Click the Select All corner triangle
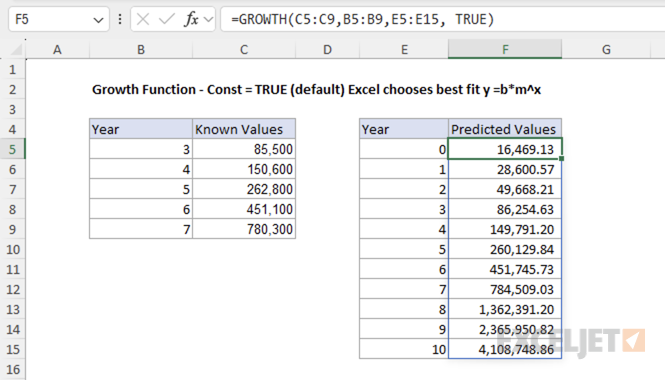This screenshot has height=380, width=665. [x=16, y=50]
